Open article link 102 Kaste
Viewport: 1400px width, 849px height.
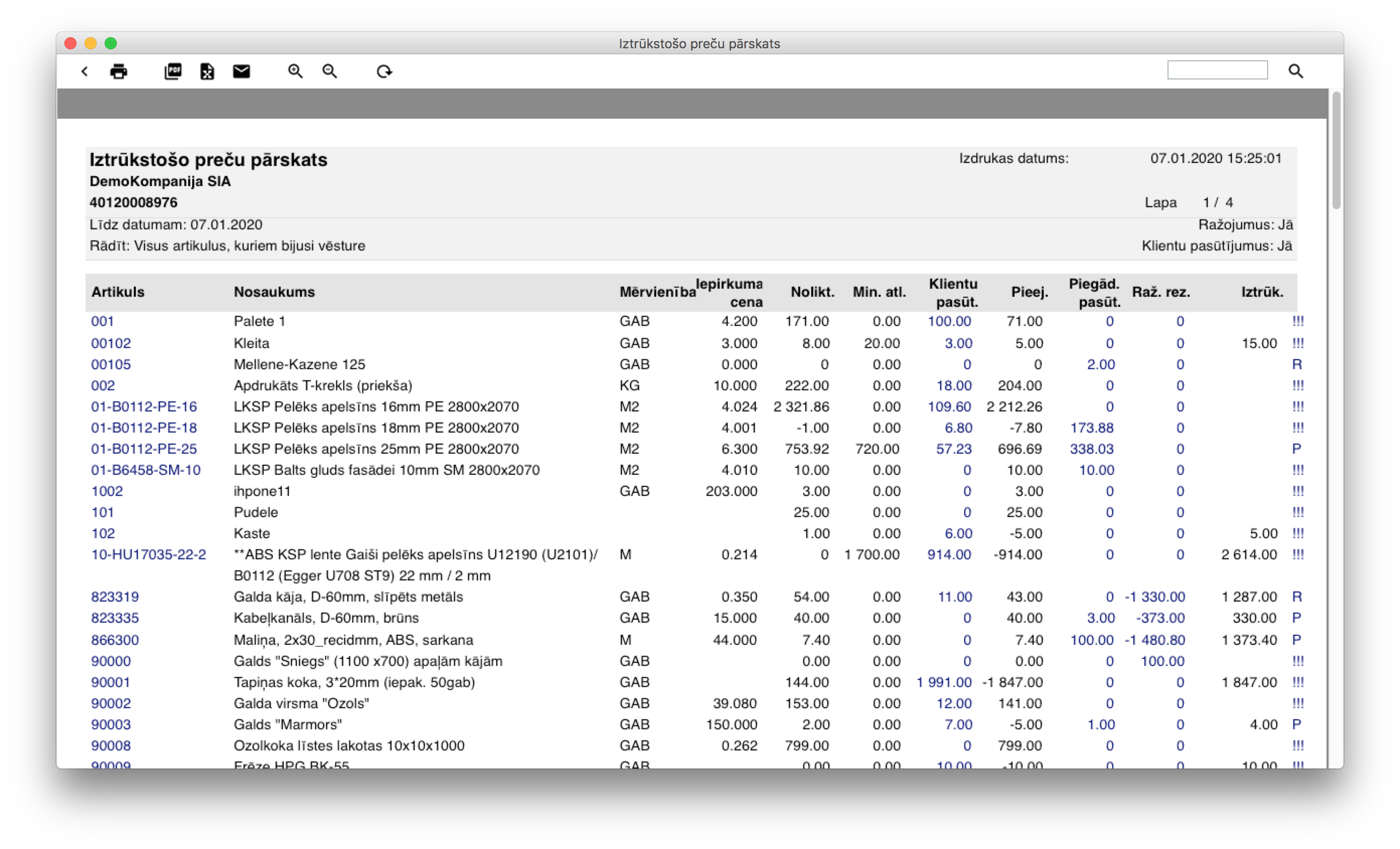point(103,533)
